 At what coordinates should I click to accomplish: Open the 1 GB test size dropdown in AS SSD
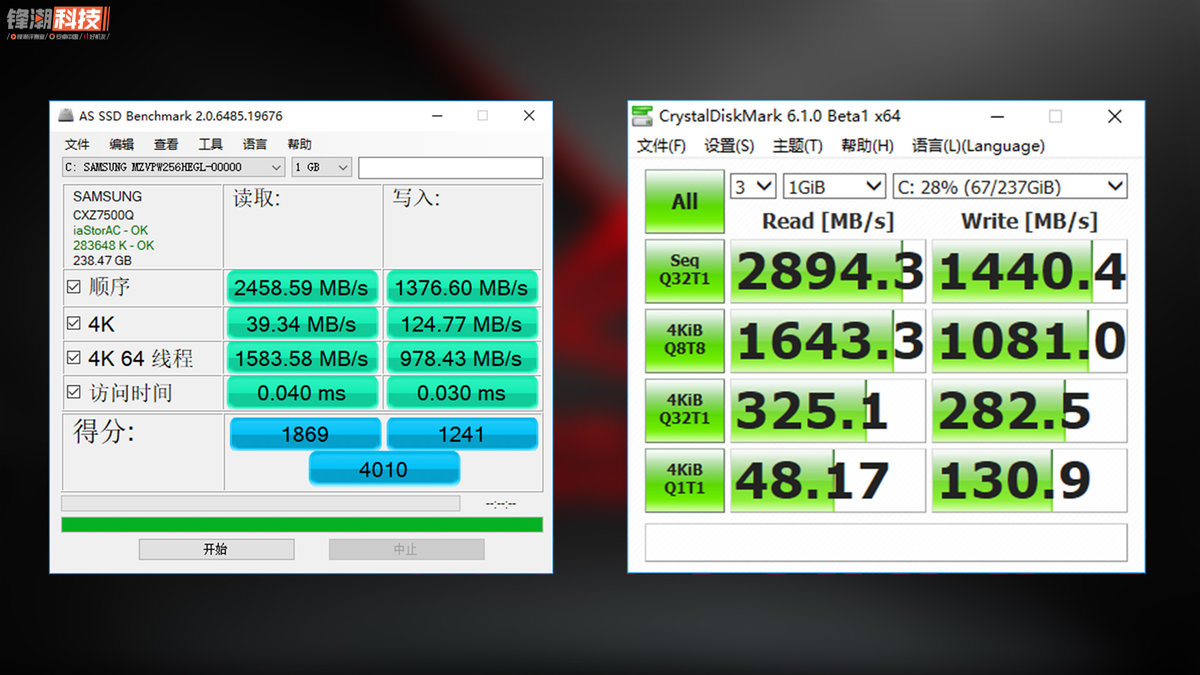click(x=321, y=167)
